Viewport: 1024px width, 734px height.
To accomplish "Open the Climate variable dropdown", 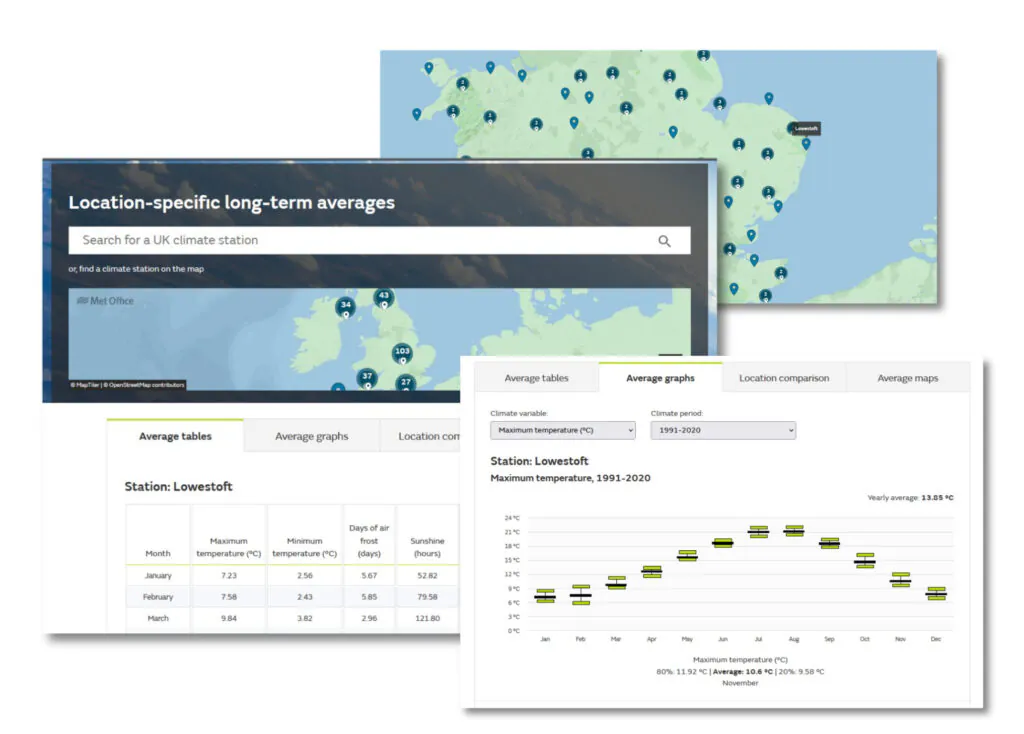I will [x=562, y=430].
